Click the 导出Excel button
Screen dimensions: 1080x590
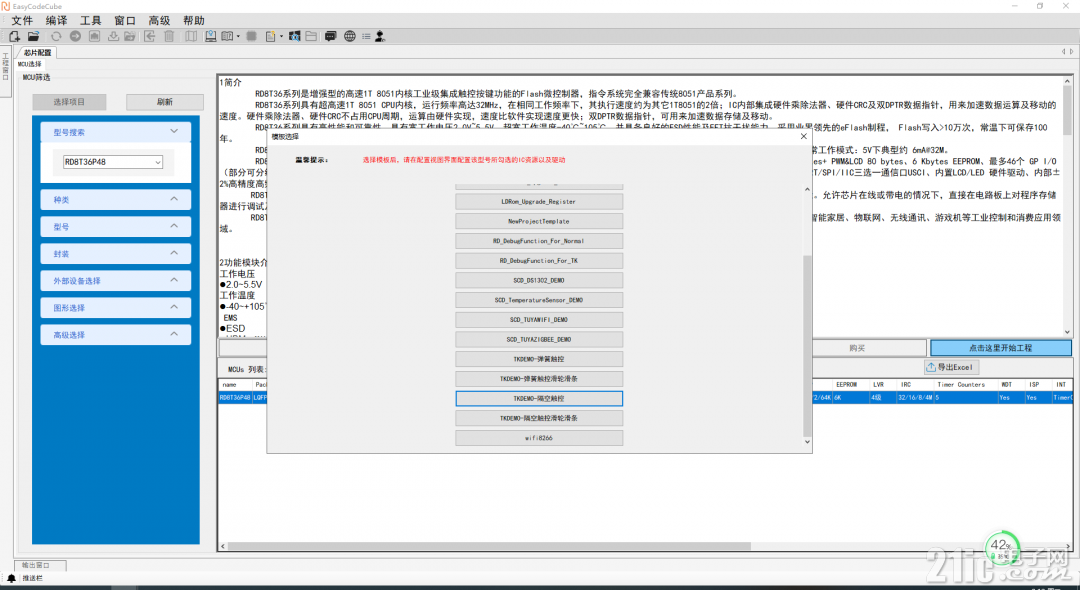click(x=951, y=367)
